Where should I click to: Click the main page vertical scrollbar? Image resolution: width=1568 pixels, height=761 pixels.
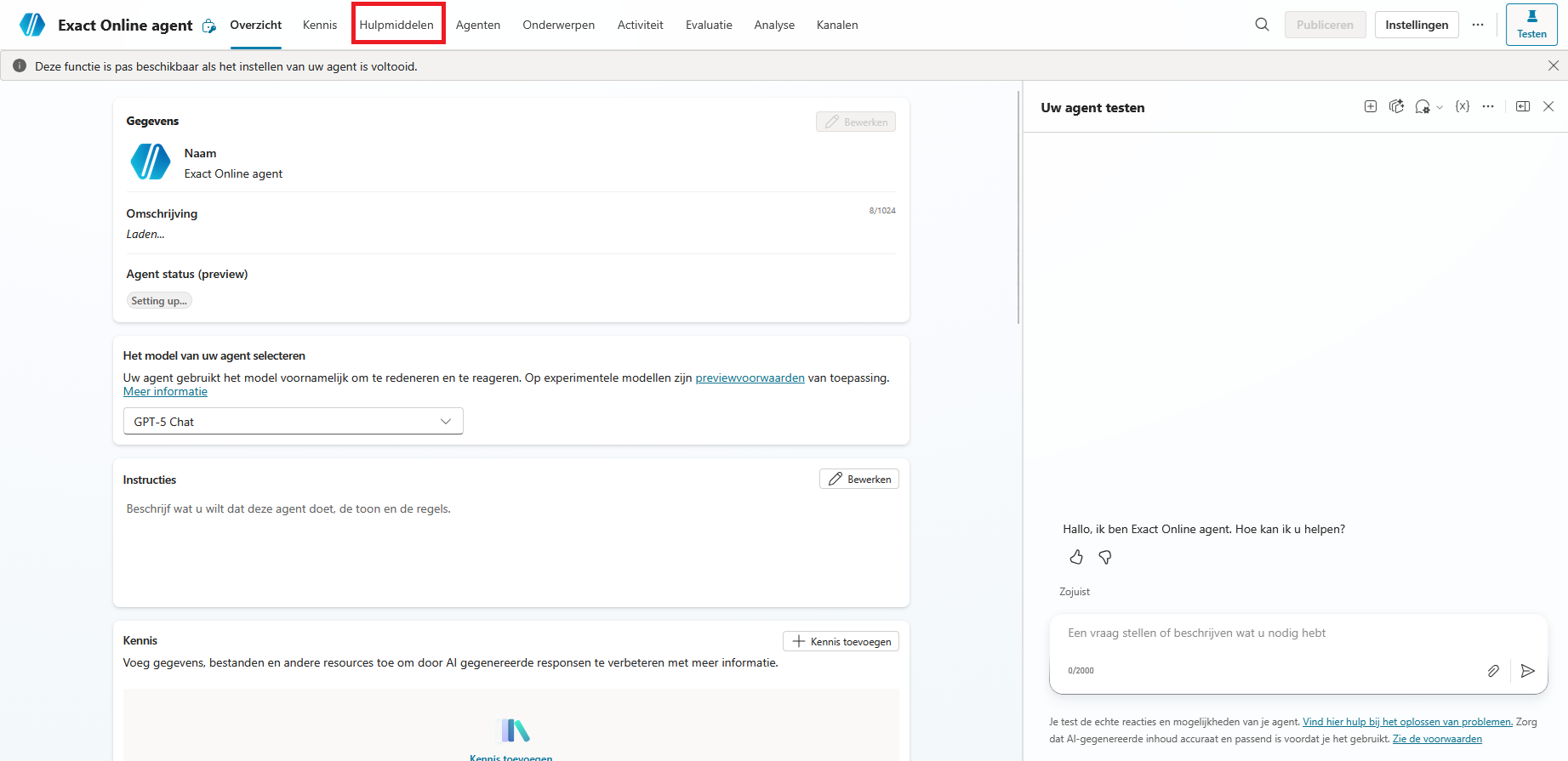1018,207
